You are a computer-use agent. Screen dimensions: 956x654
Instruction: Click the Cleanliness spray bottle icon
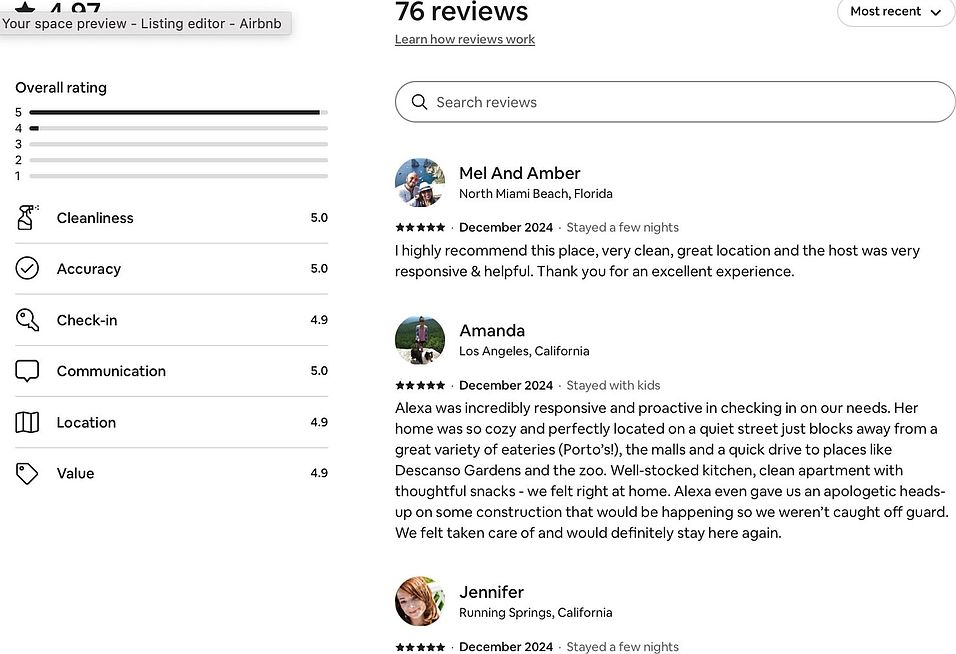27,218
